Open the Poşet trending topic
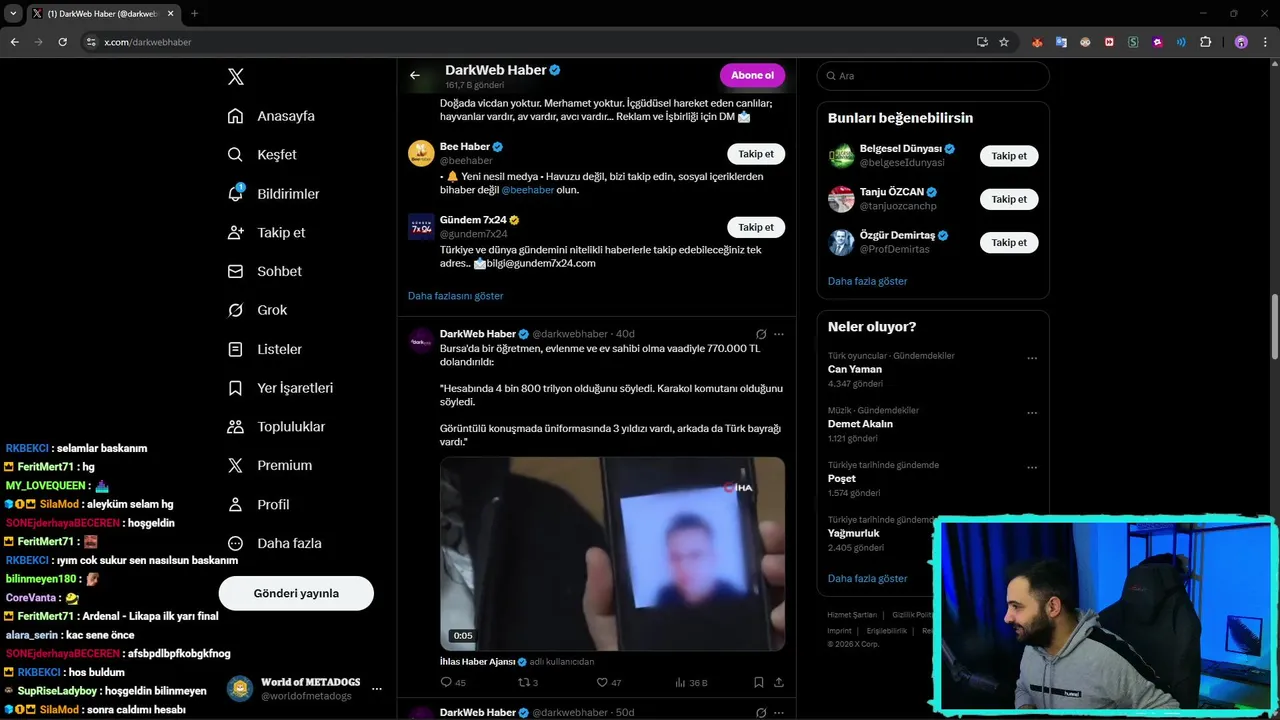This screenshot has width=1280, height=720. point(841,478)
